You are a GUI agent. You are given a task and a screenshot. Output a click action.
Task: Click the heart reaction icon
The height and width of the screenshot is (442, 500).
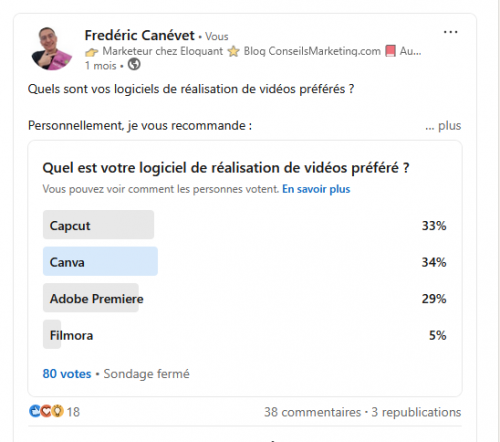pyautogui.click(x=46, y=411)
